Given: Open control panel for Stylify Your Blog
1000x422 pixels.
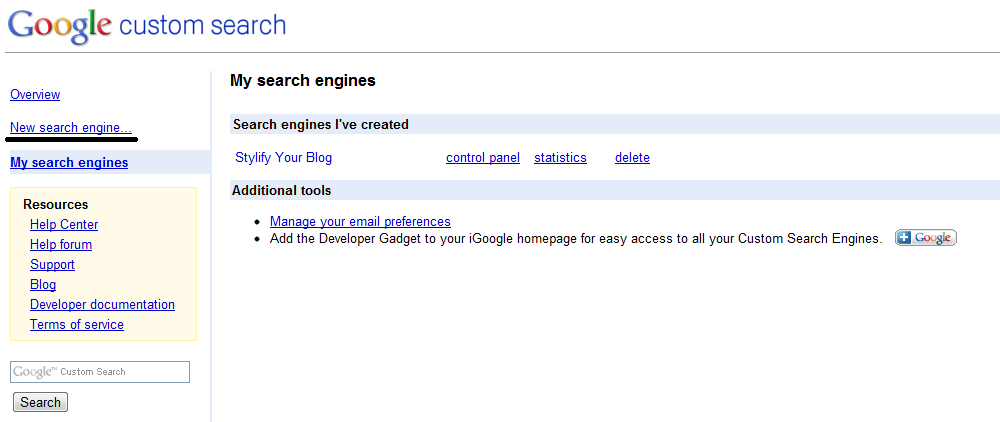Looking at the screenshot, I should 483,157.
